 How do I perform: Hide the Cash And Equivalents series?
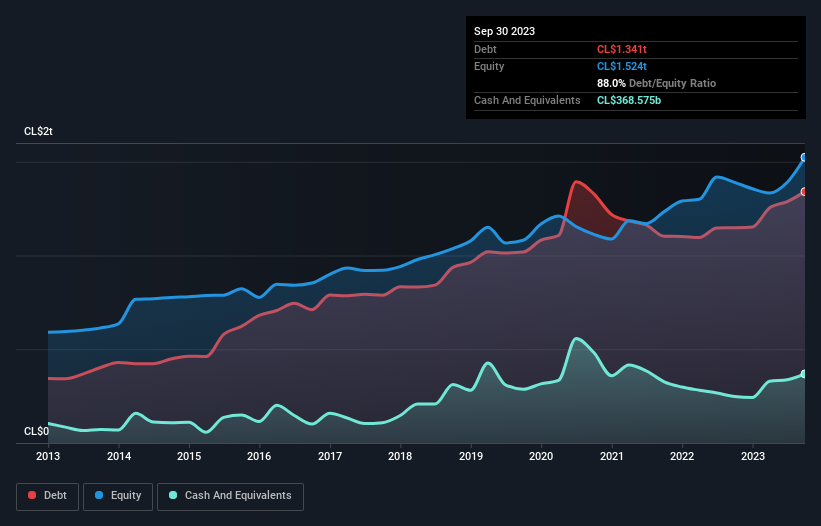[x=229, y=495]
